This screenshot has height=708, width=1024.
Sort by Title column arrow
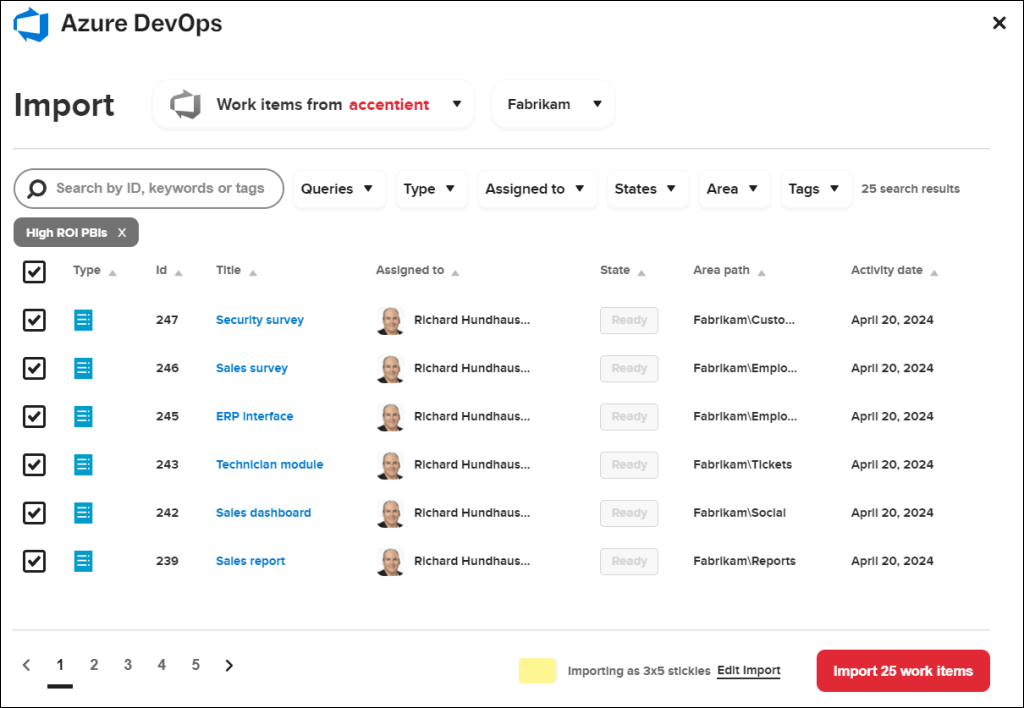pos(253,273)
